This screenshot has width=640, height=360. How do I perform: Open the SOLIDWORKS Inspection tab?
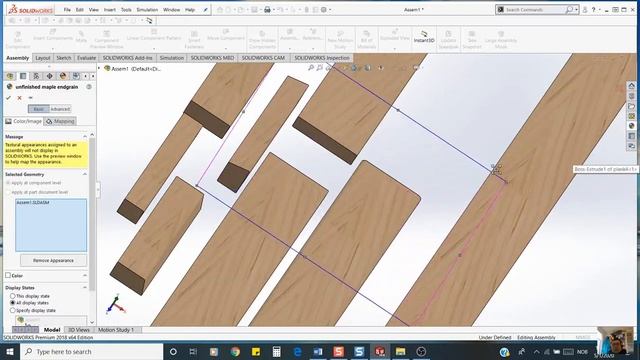[x=322, y=58]
